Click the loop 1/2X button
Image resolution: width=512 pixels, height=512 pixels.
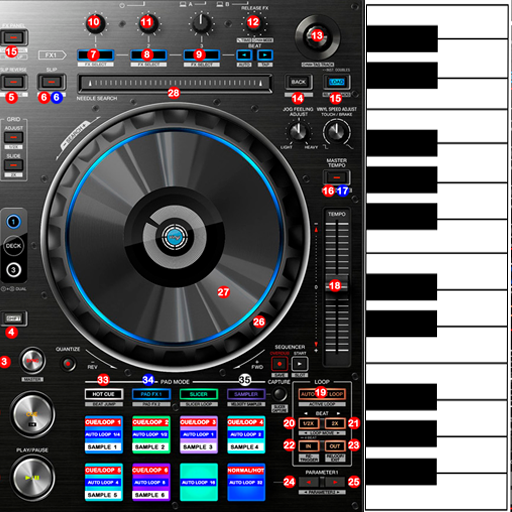click(x=309, y=423)
